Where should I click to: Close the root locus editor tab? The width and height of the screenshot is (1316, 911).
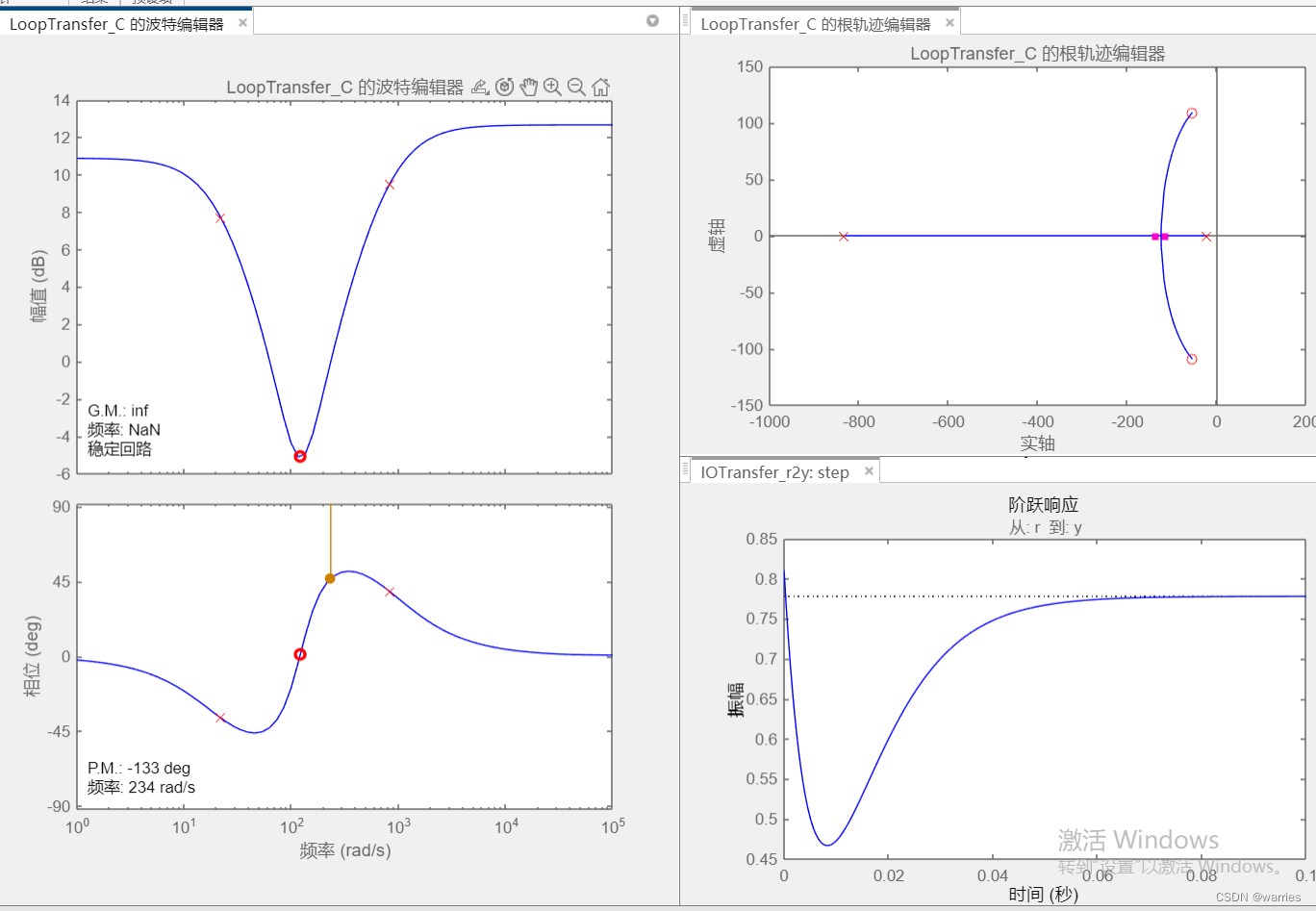[949, 23]
